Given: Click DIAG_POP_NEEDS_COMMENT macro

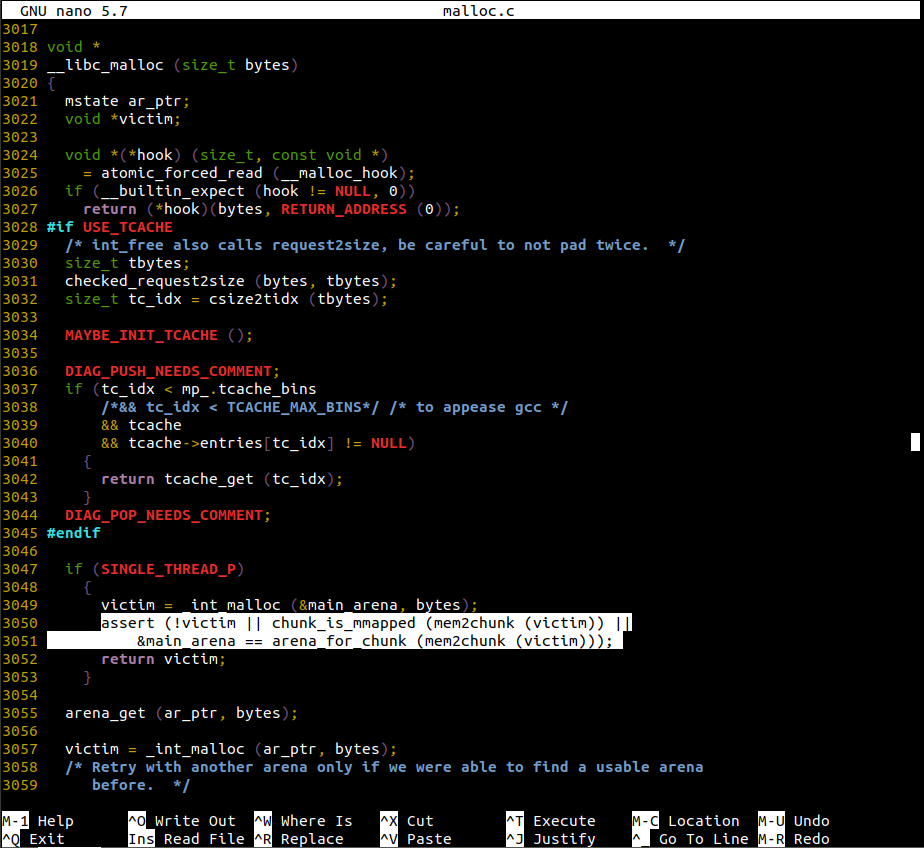Looking at the screenshot, I should [164, 515].
